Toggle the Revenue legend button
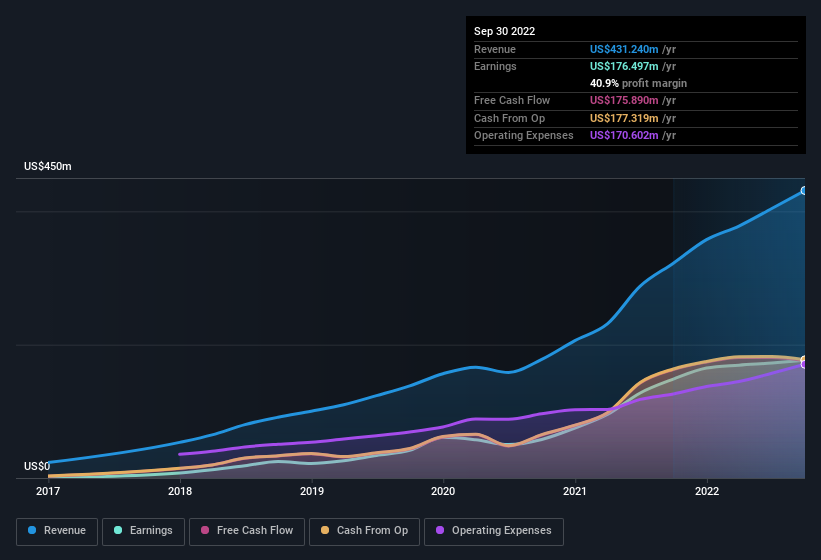 click(x=57, y=531)
